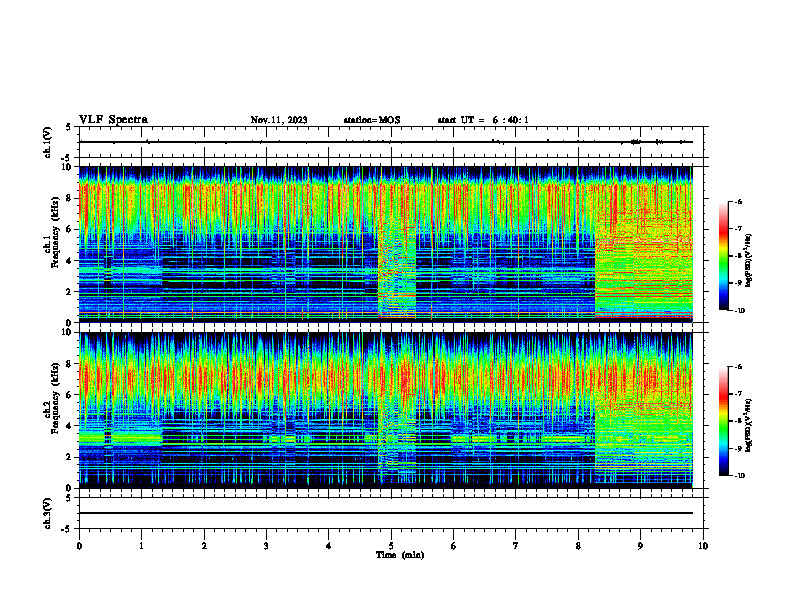Click the ch.1 voltage waveform trace
Image resolution: width=792 pixels, height=612 pixels.
click(385, 142)
